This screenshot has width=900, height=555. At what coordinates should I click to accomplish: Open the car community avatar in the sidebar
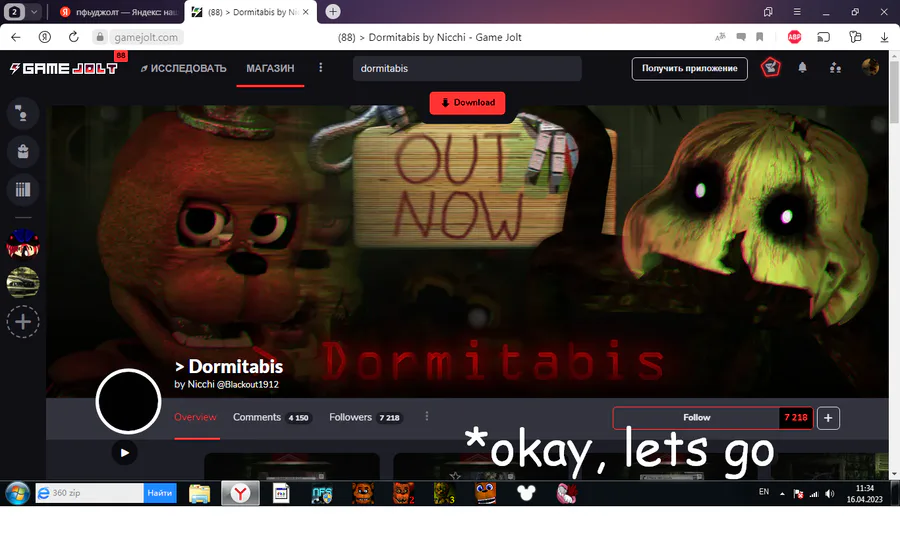23,283
